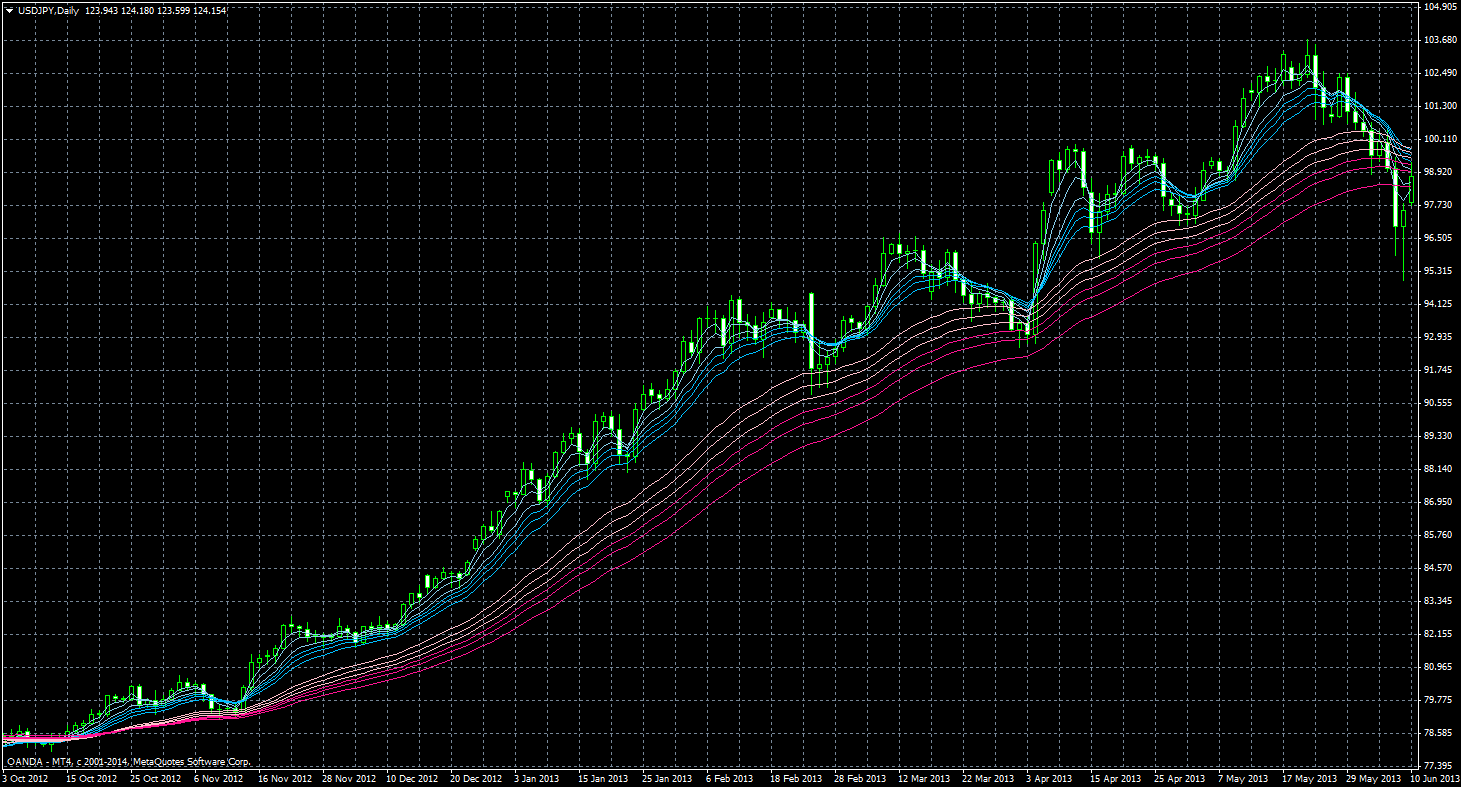The width and height of the screenshot is (1461, 787).
Task: Click the OANDA MT4 MetaQuotes copyright text
Action: (128, 762)
